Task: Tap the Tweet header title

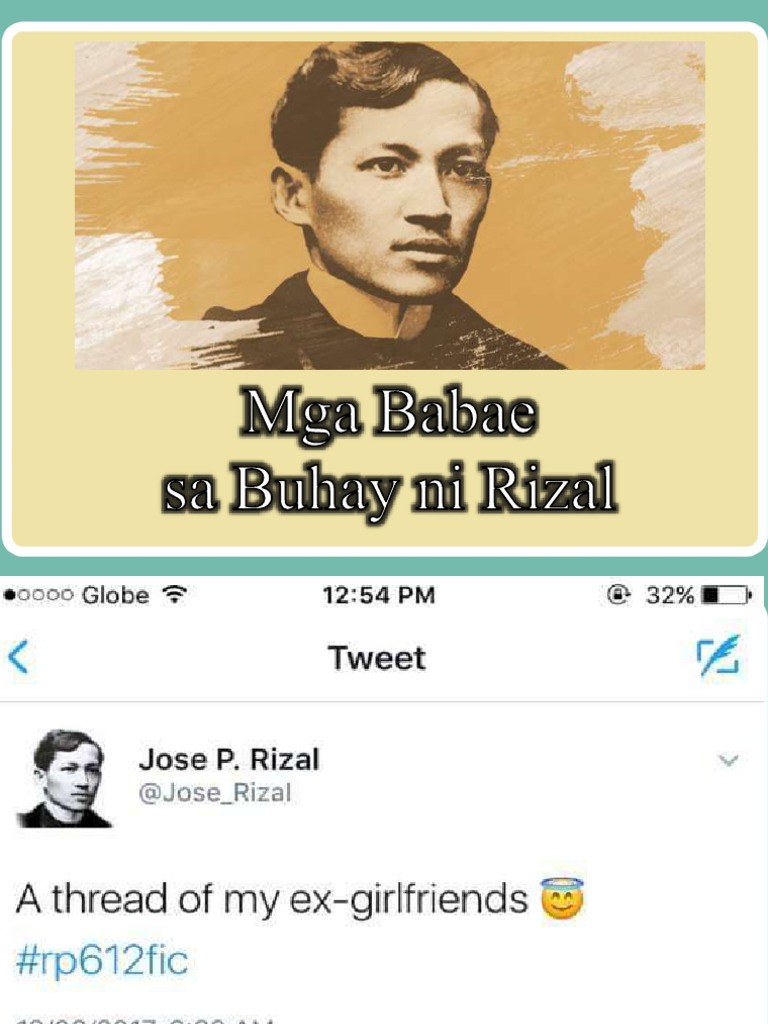Action: click(x=377, y=657)
